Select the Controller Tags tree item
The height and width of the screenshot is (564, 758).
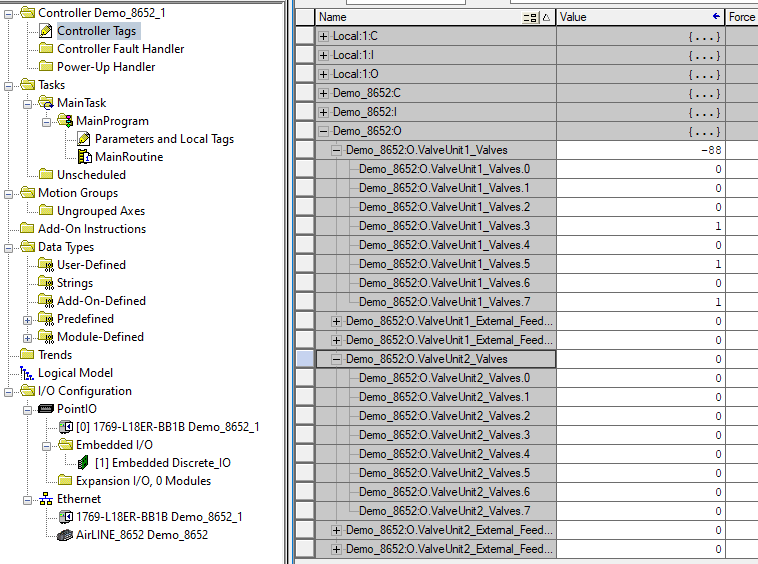click(96, 31)
